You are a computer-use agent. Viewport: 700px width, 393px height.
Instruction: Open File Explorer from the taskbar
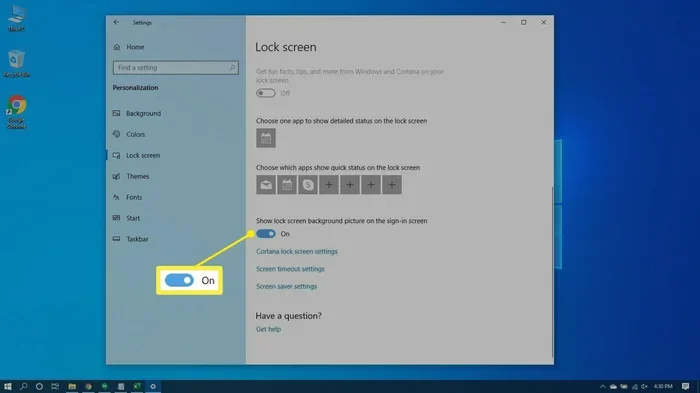[72, 386]
